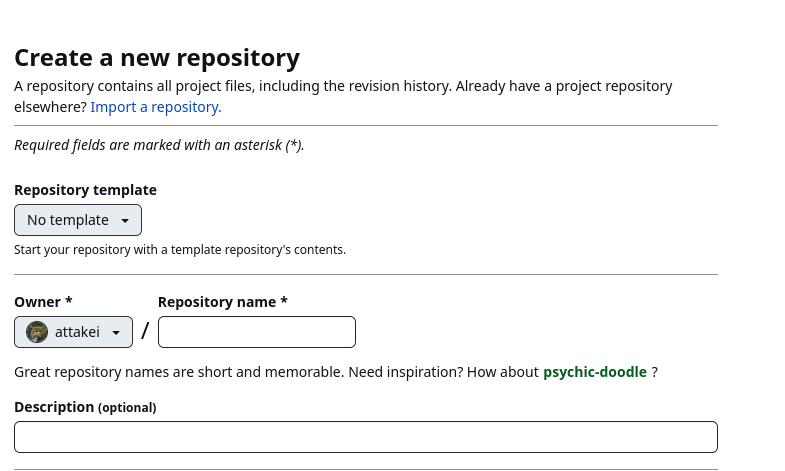785x471 pixels.
Task: Click the "Owner *" field label
Action: click(43, 302)
